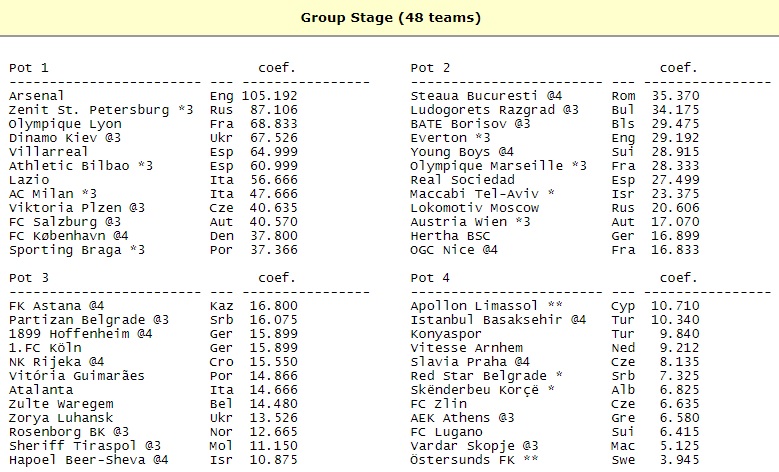Image resolution: width=779 pixels, height=472 pixels.
Task: Click the AC Milan entry
Action: click(x=41, y=194)
